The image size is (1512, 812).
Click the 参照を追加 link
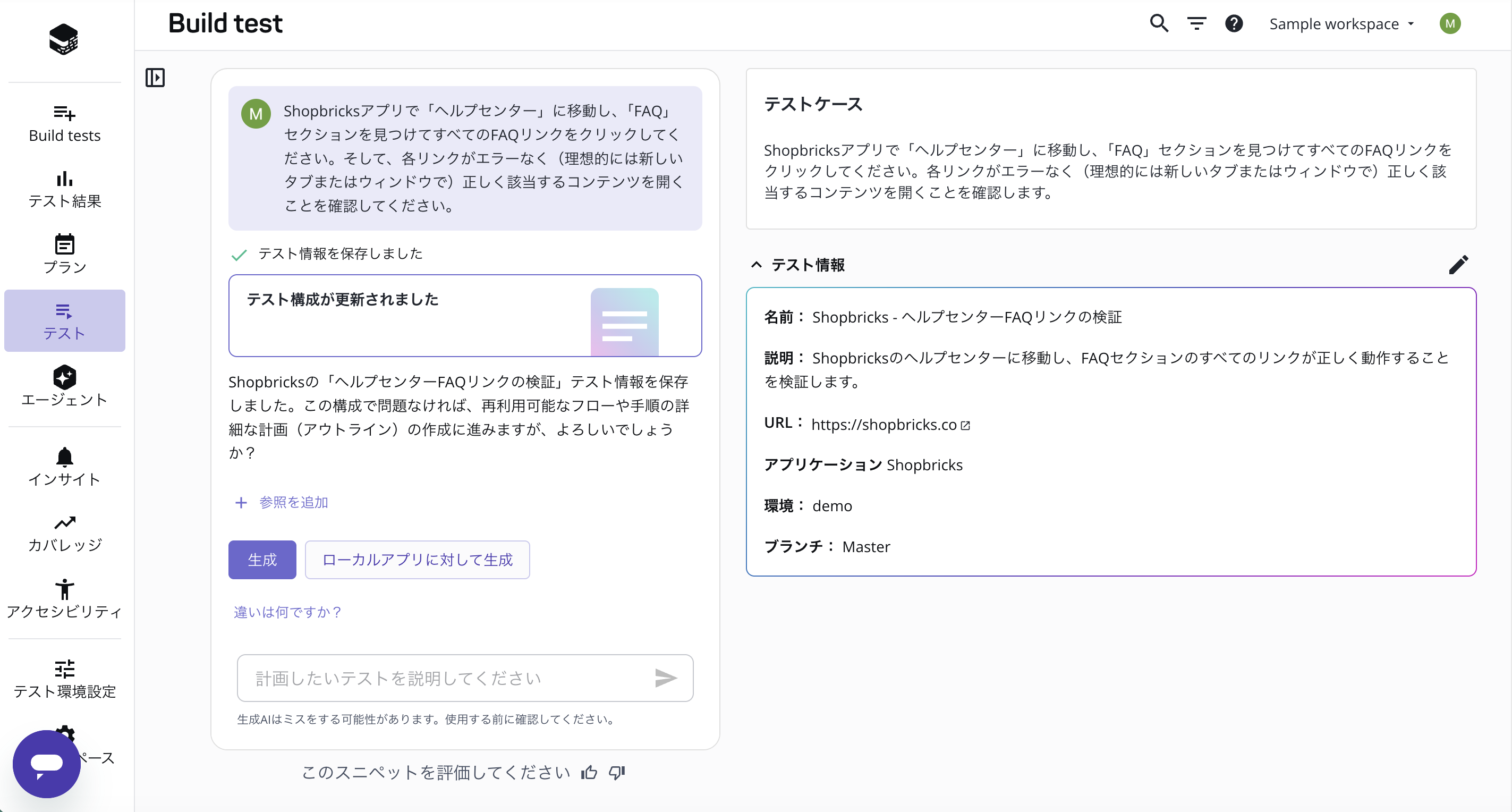tap(293, 503)
